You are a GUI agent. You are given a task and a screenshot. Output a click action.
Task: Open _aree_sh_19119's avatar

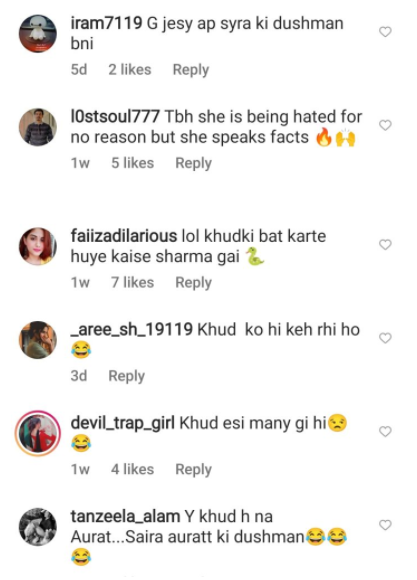pyautogui.click(x=38, y=340)
